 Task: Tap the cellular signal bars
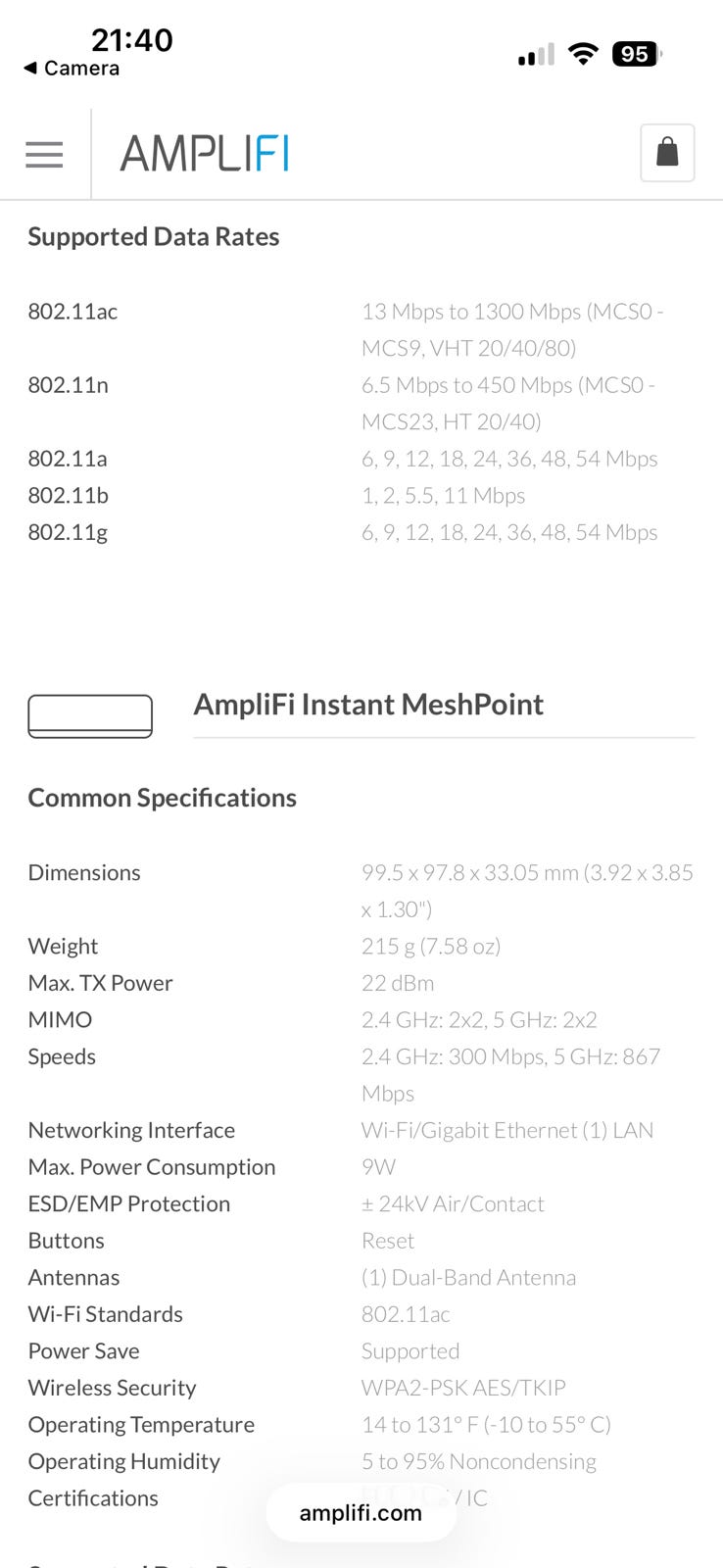pos(536,56)
